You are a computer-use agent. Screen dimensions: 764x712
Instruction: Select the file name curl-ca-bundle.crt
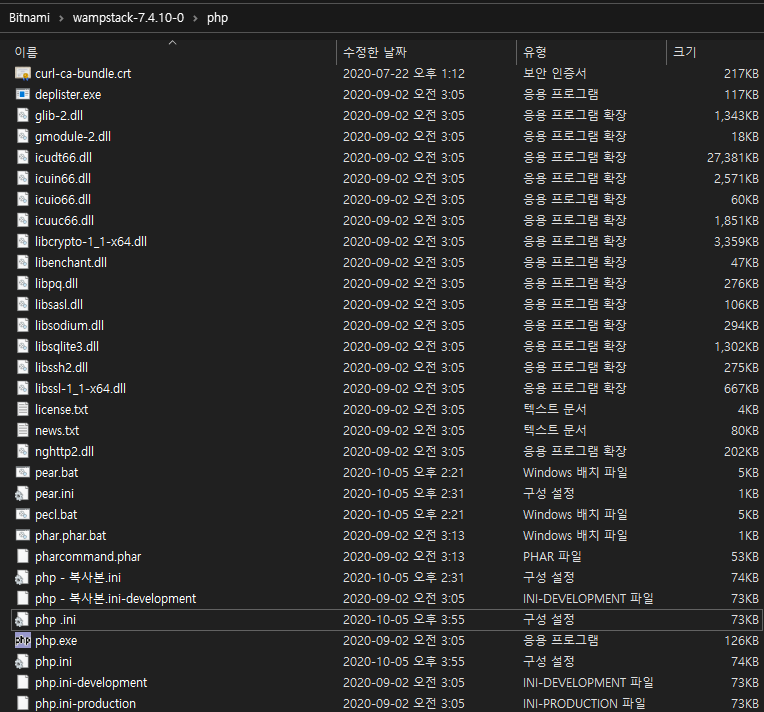pos(83,74)
